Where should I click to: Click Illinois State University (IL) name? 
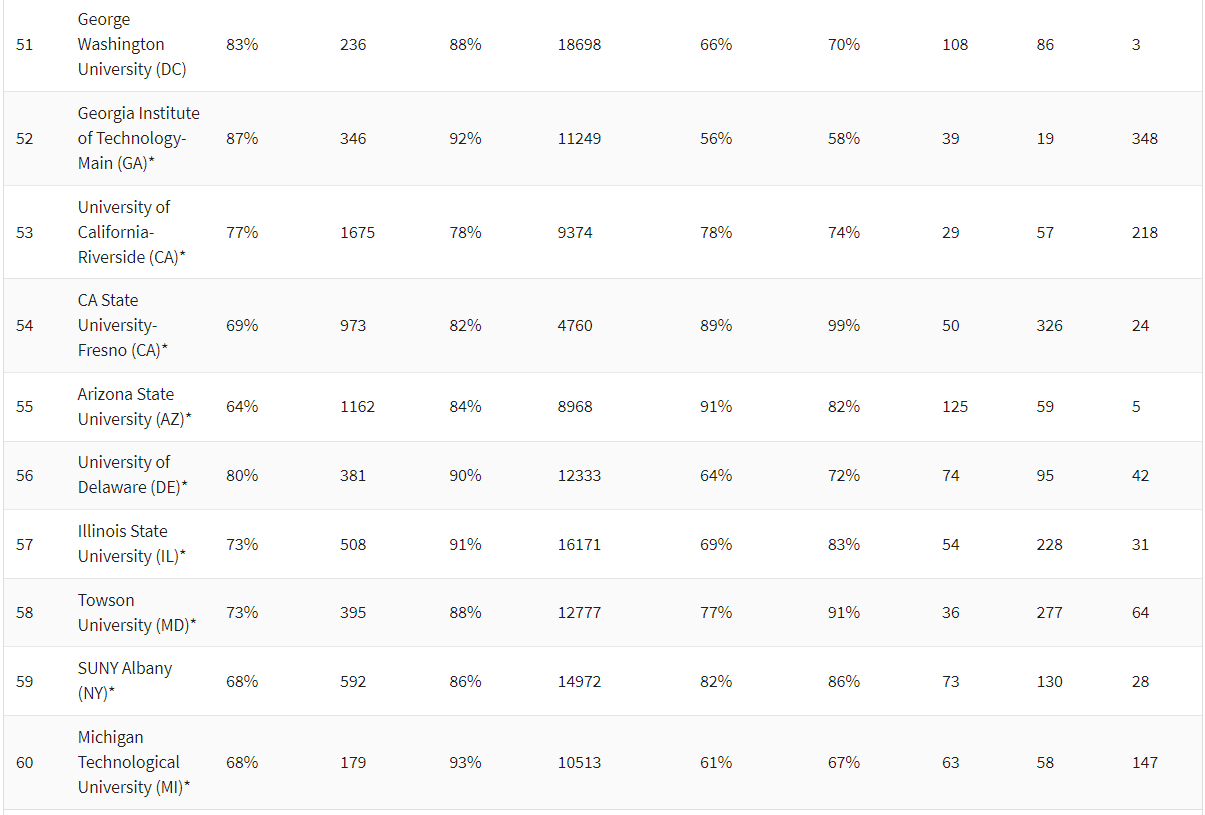tap(132, 544)
